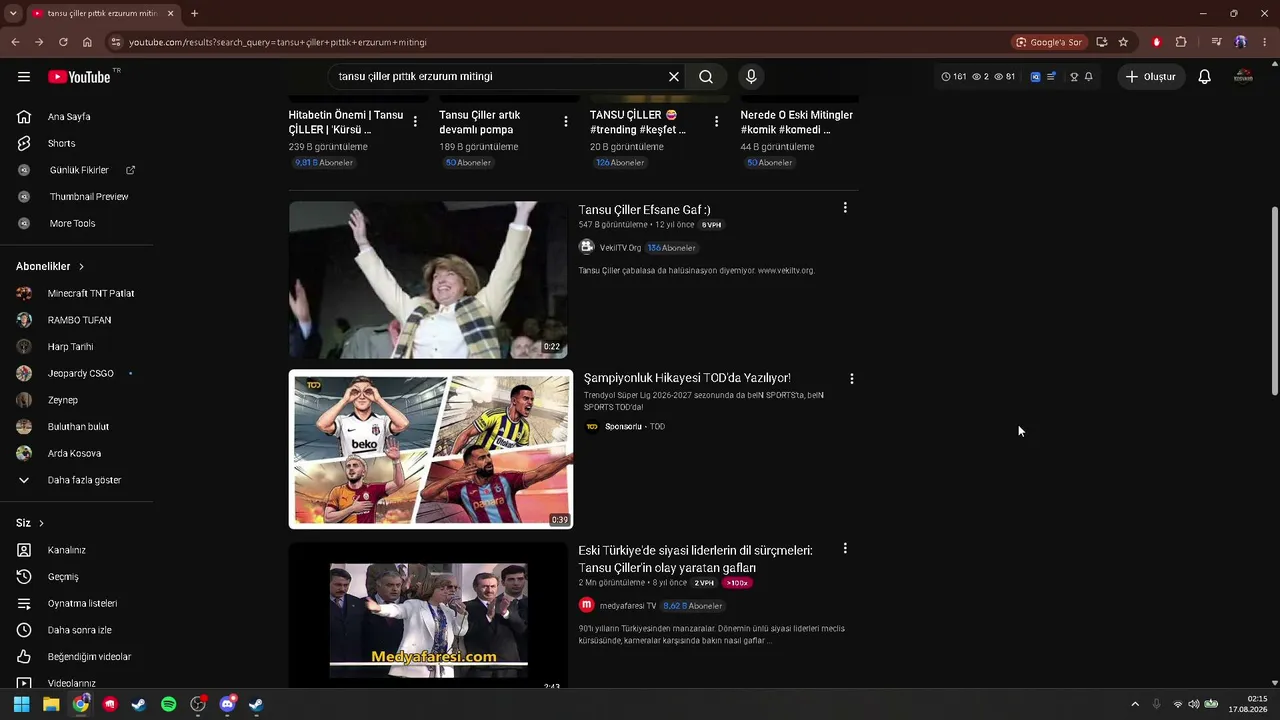
Task: Click the small extension bell beside the trophy
Action: 1089,77
